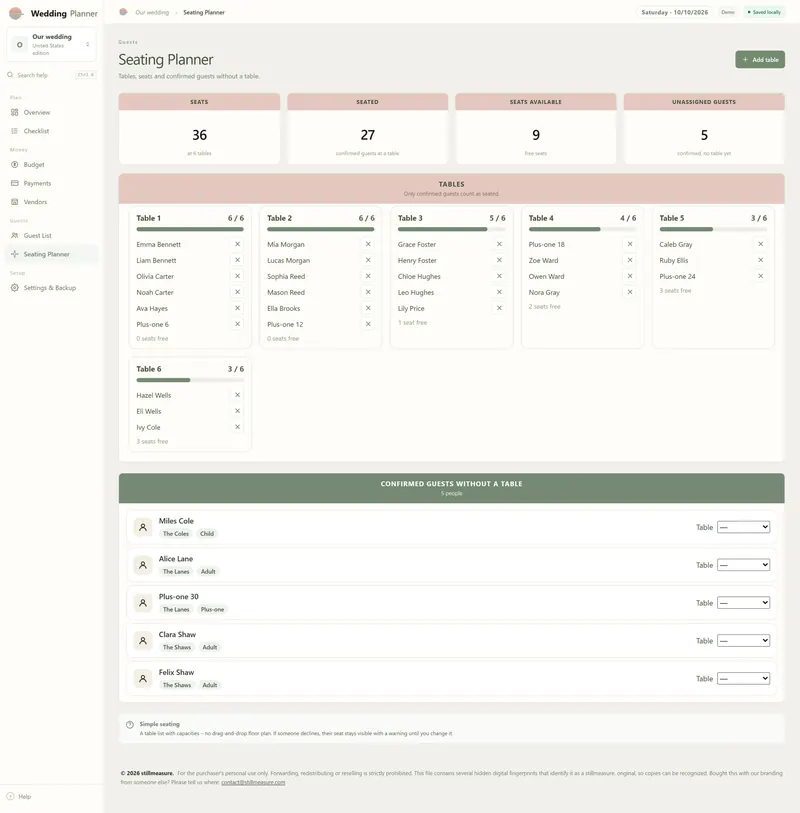Click the Add table button
The image size is (800, 813).
pyautogui.click(x=760, y=60)
